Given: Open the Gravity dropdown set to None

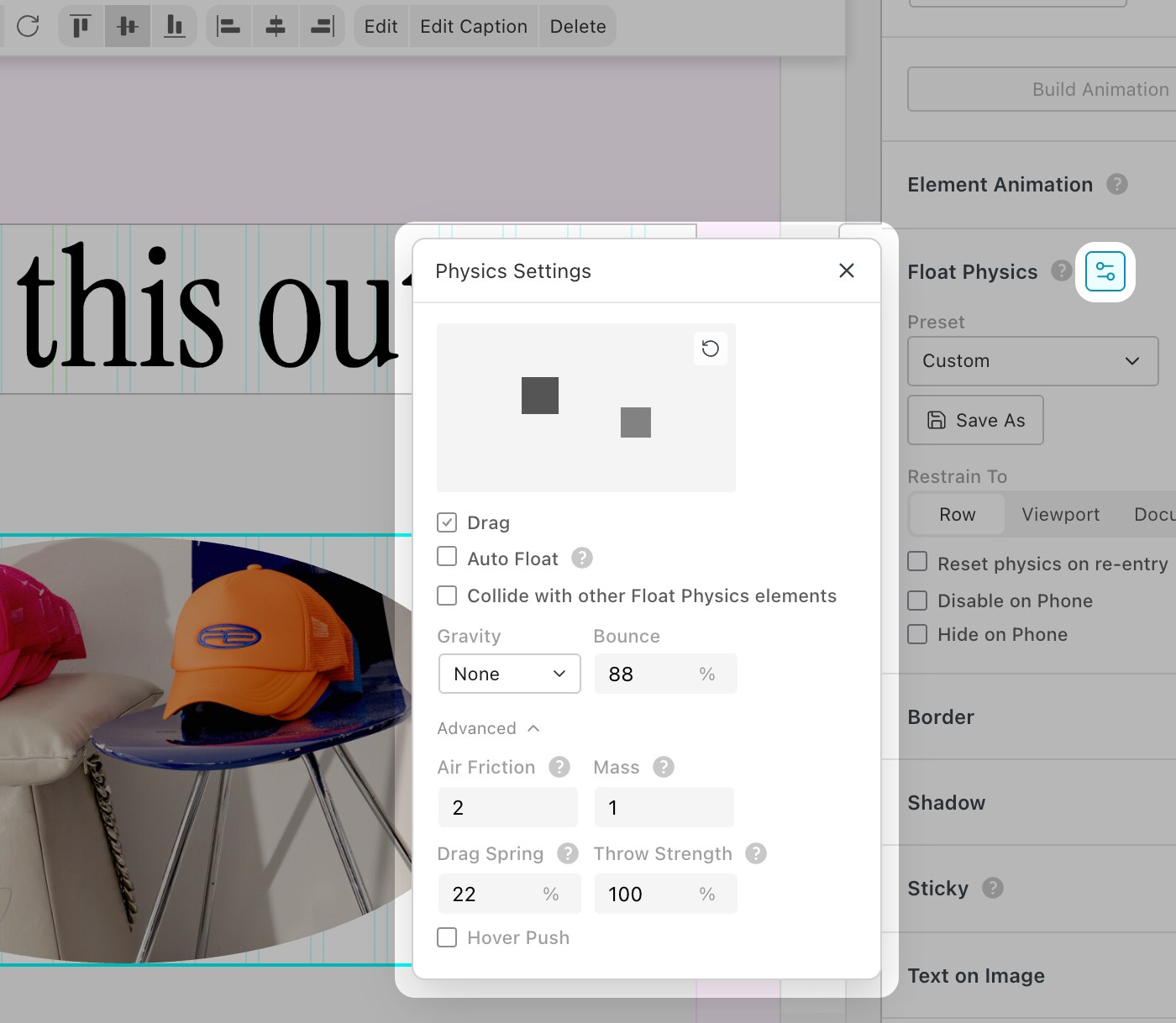Looking at the screenshot, I should tap(510, 674).
